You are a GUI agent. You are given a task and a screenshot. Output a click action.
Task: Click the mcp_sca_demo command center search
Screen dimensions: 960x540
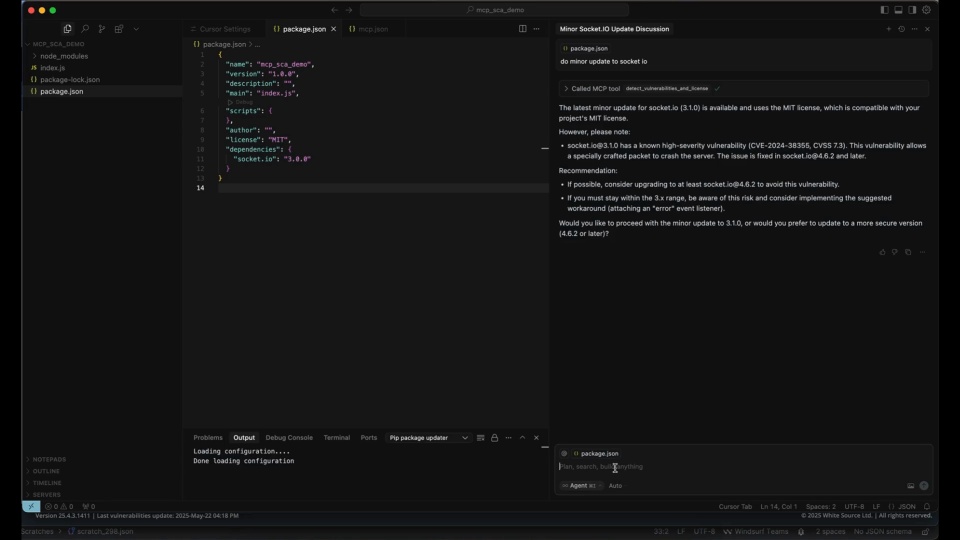(x=494, y=10)
